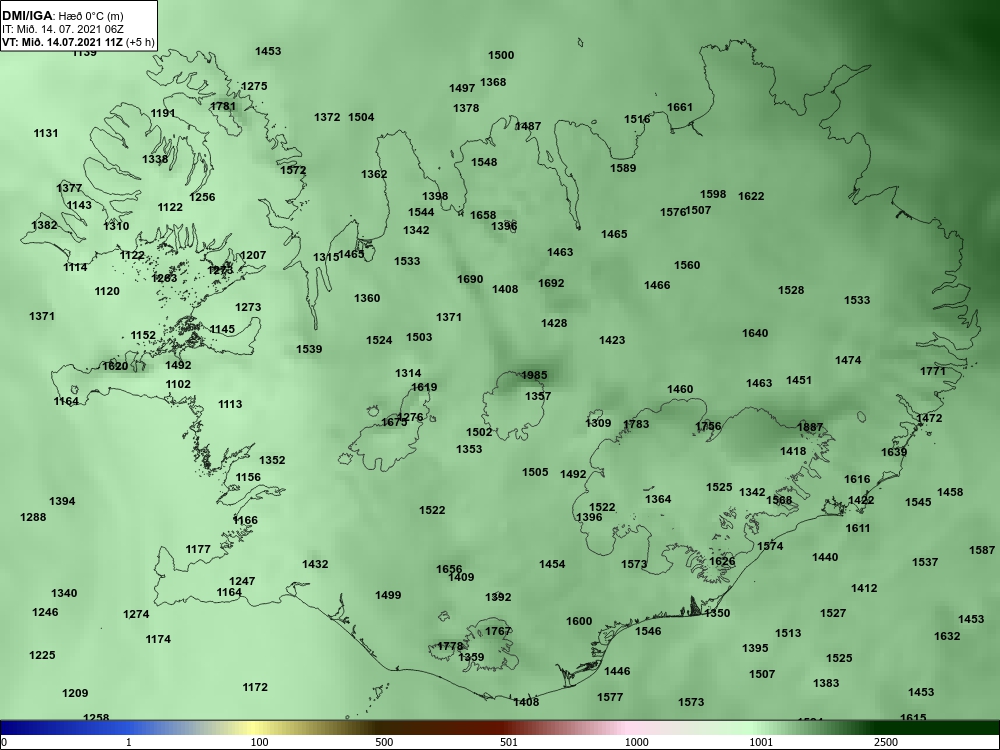Click the map value 1783
The width and height of the screenshot is (1000, 750).
(636, 424)
